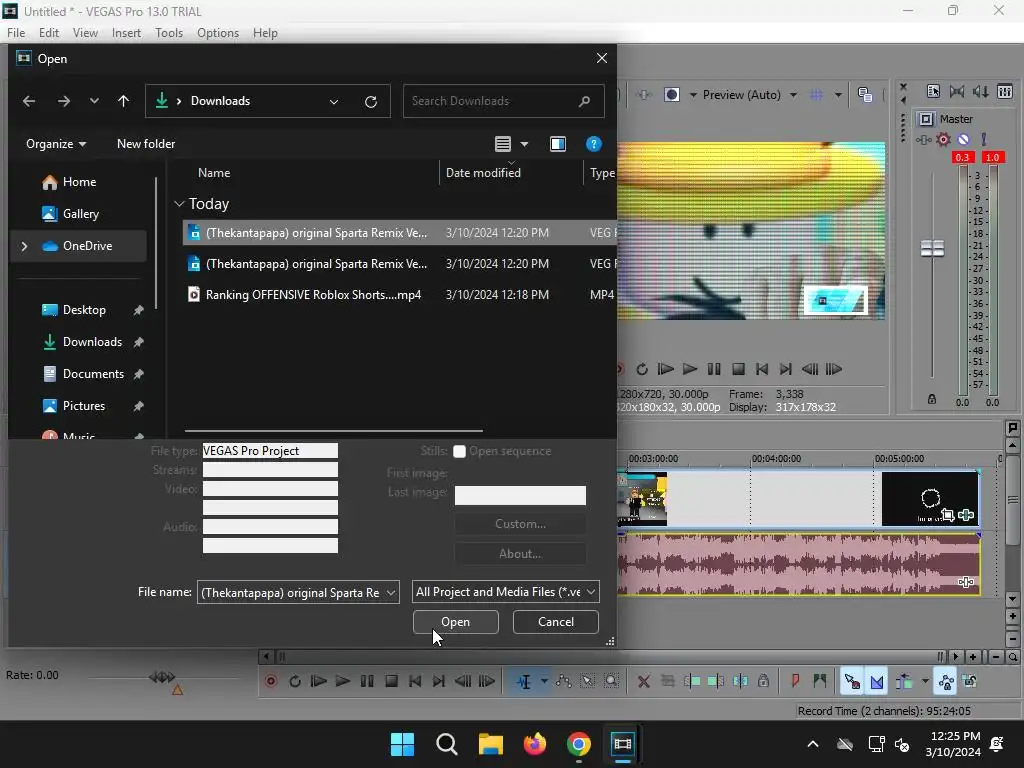Click the Split Screen View icon in preview

tap(672, 95)
